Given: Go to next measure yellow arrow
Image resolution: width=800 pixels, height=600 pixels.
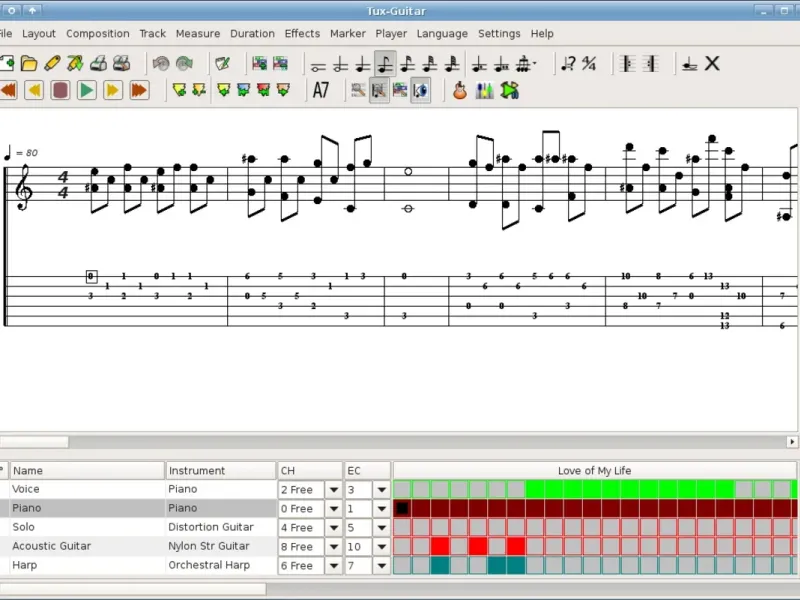Looking at the screenshot, I should (113, 91).
